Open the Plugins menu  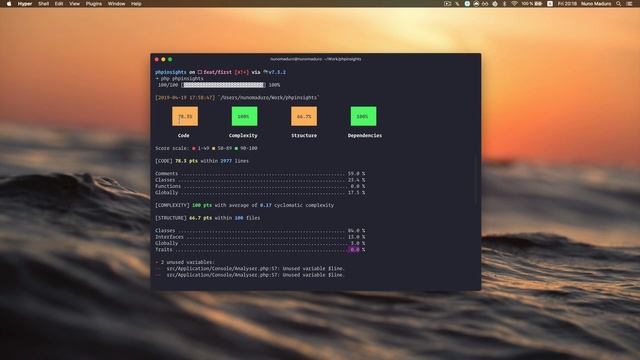tap(94, 4)
